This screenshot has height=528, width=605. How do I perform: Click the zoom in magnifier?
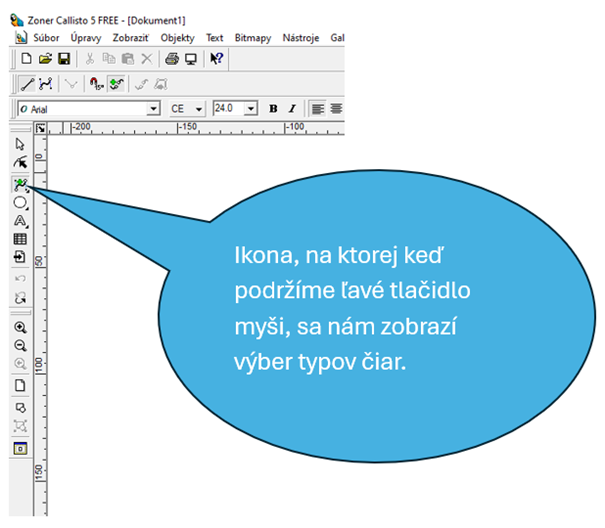coord(19,327)
